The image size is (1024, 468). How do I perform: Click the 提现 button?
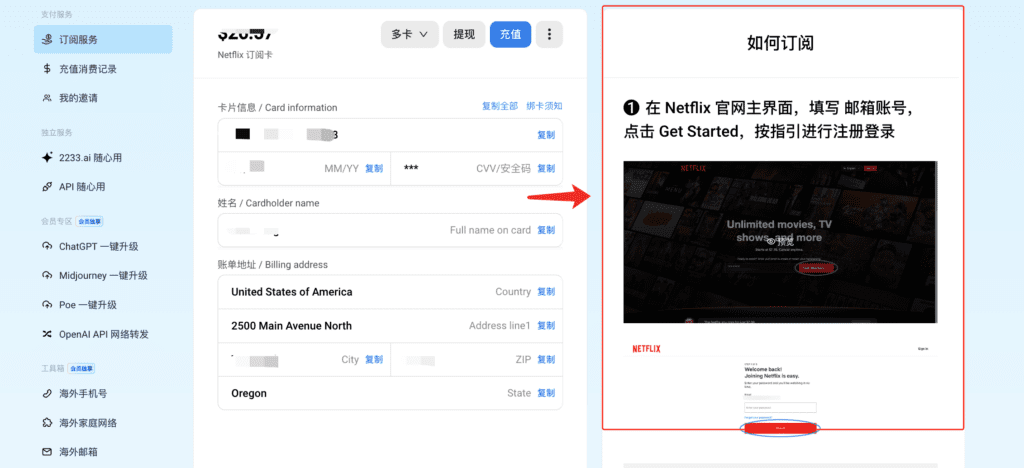point(464,35)
